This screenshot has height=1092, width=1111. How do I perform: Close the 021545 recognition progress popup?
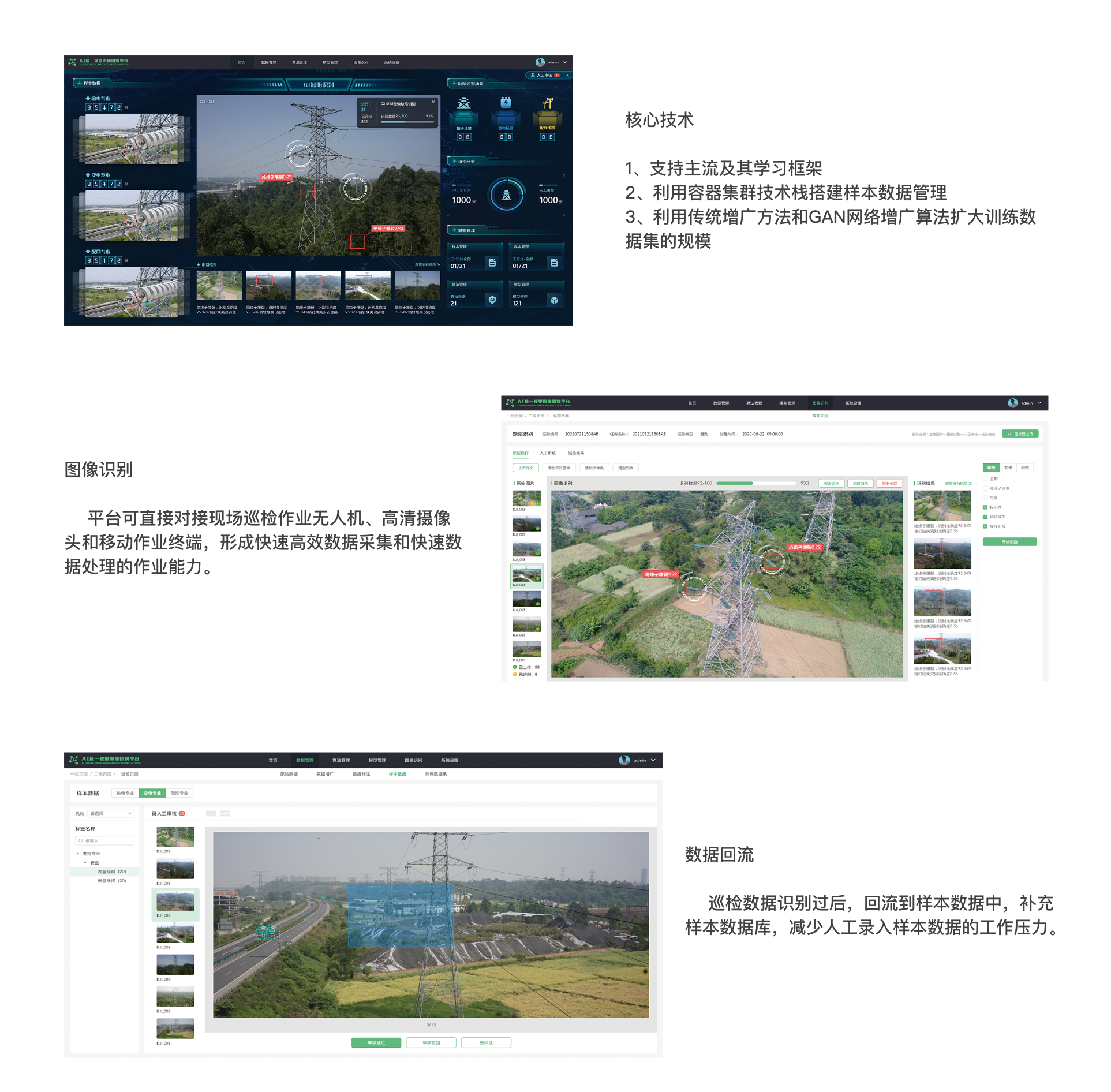[433, 102]
